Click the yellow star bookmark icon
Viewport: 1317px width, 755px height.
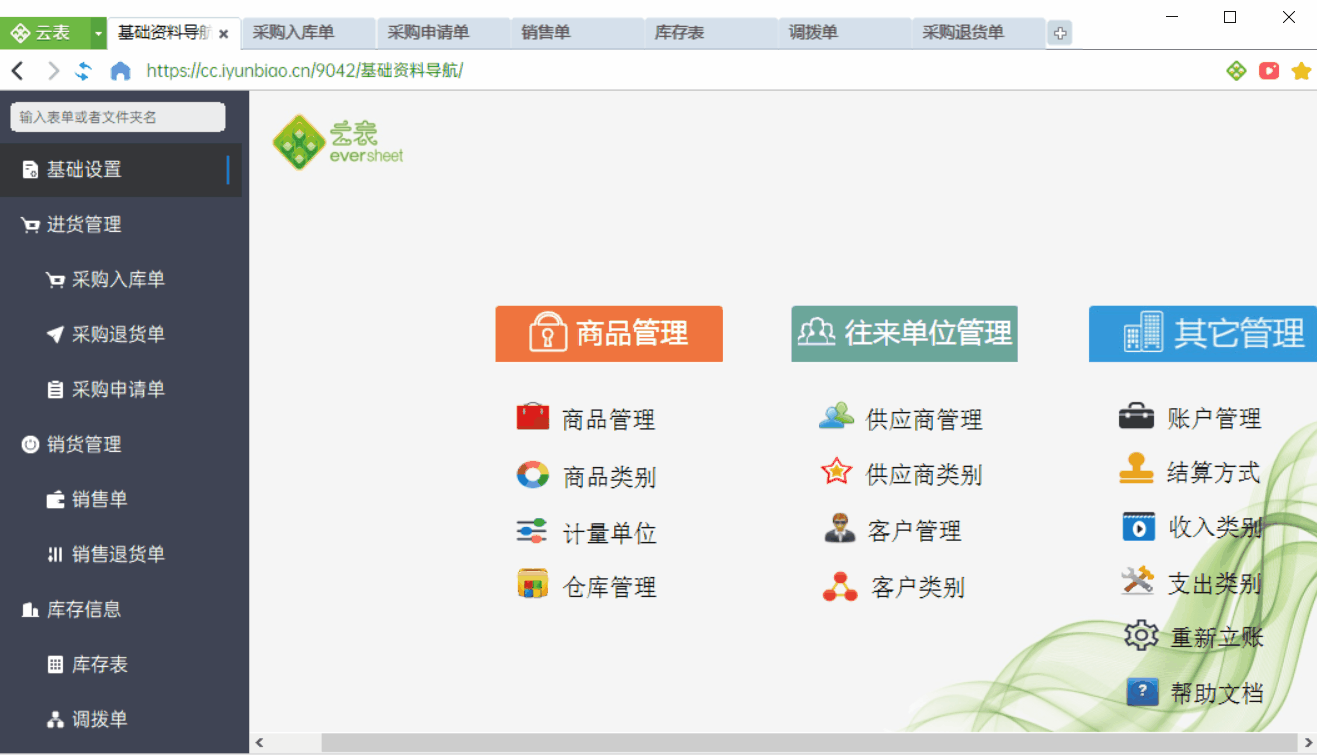1301,71
